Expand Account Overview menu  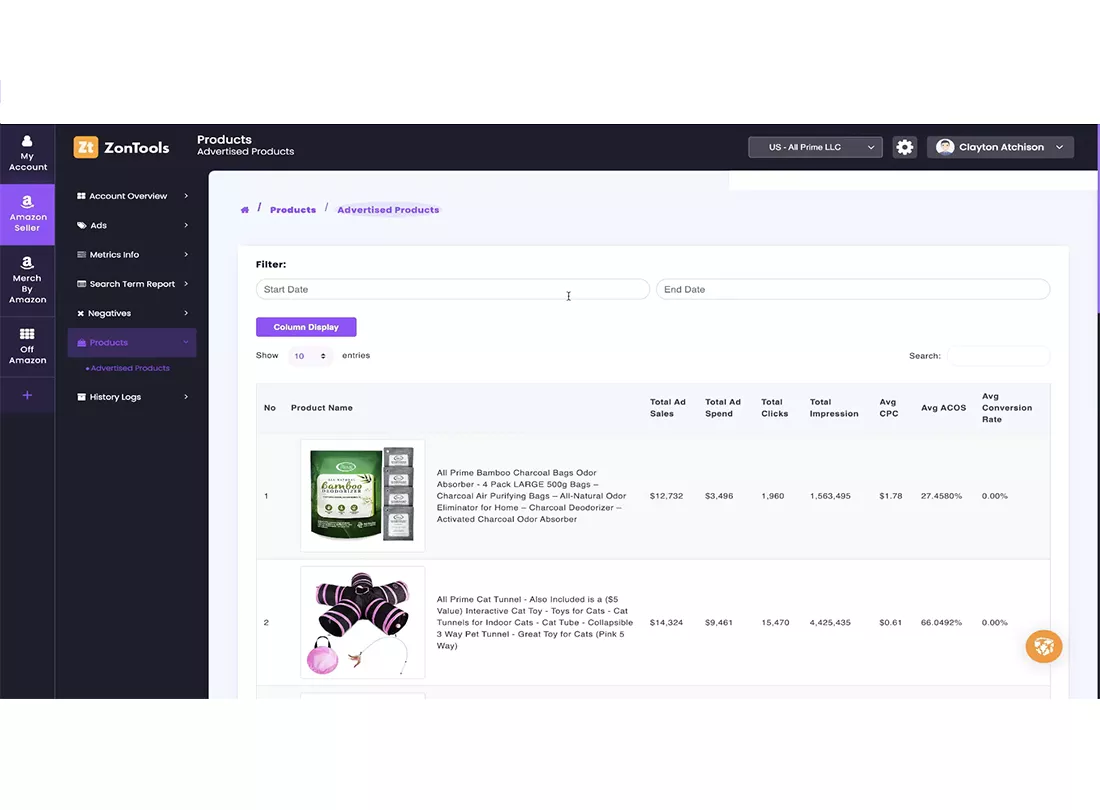point(132,196)
